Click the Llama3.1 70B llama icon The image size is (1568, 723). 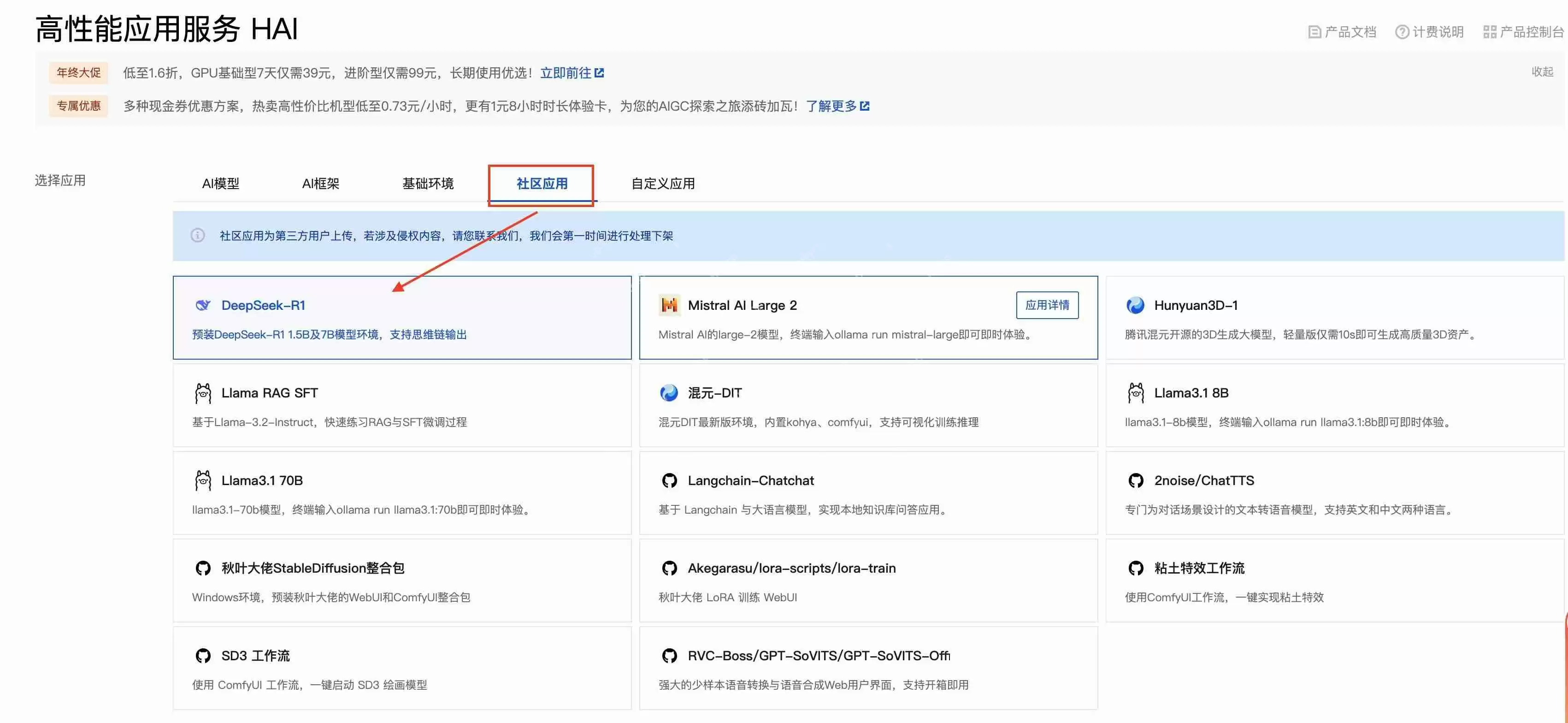coord(203,480)
